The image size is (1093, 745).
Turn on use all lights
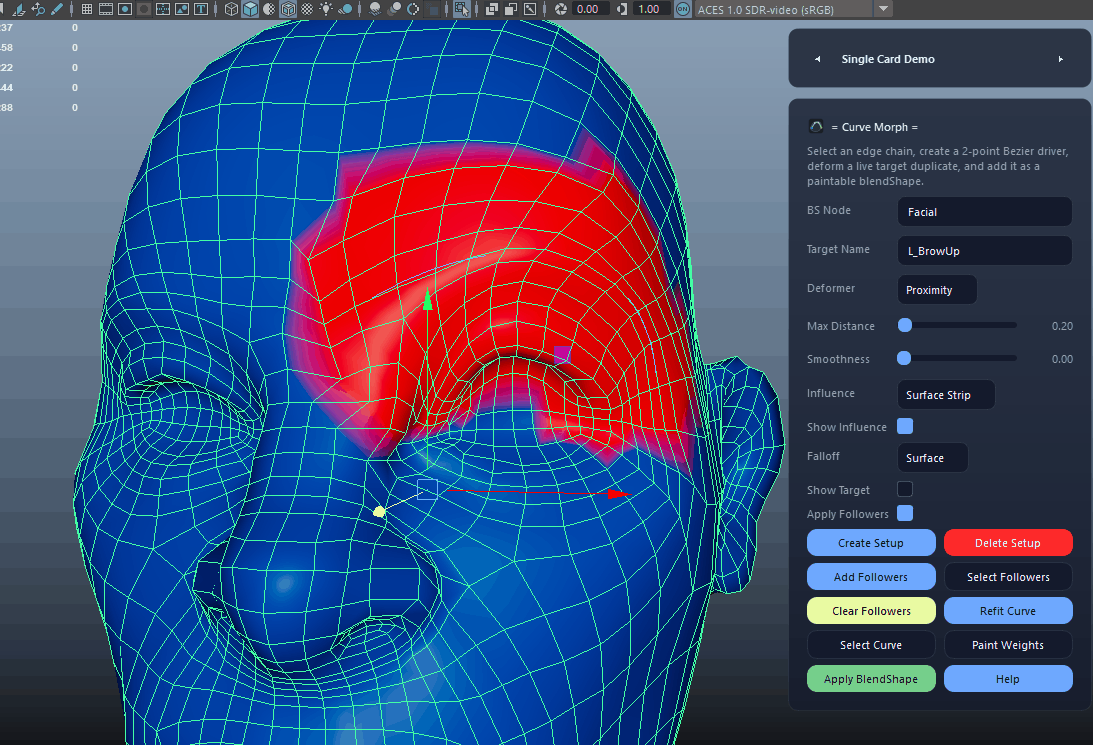coord(326,9)
